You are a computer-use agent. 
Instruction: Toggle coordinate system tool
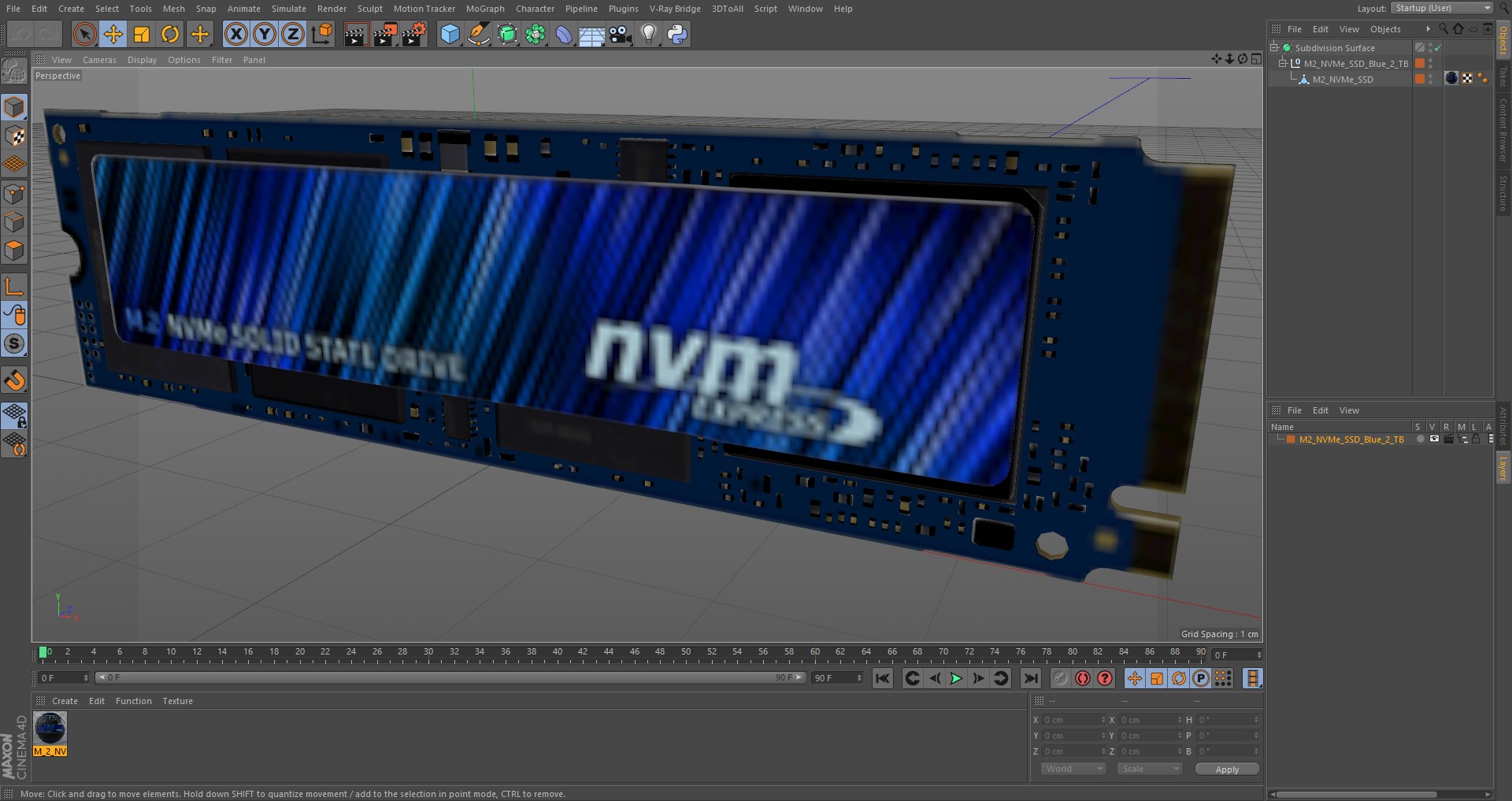coord(322,34)
